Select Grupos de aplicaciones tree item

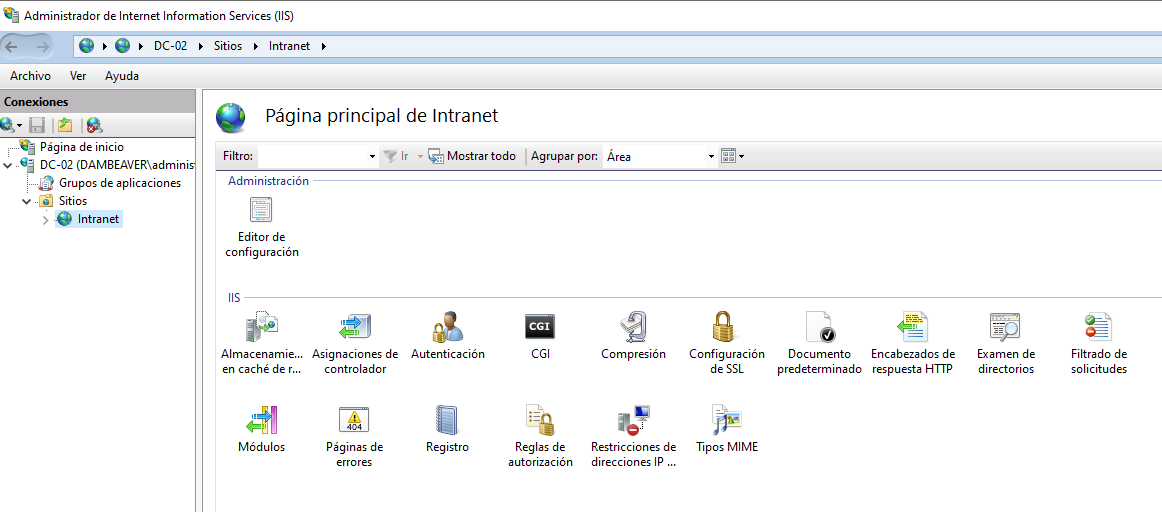click(x=120, y=183)
